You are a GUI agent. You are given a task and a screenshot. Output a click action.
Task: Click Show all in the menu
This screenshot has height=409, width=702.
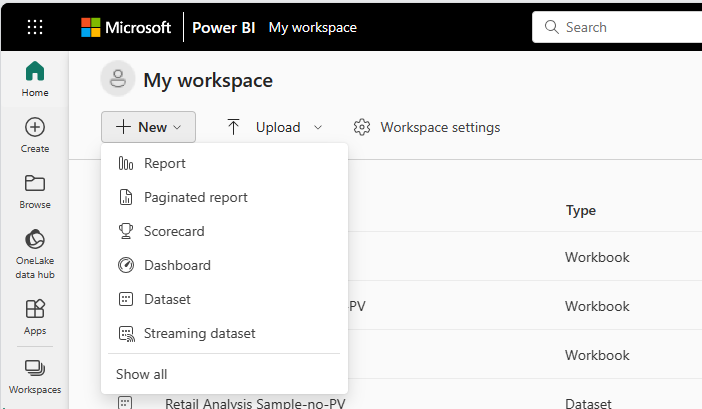point(141,374)
